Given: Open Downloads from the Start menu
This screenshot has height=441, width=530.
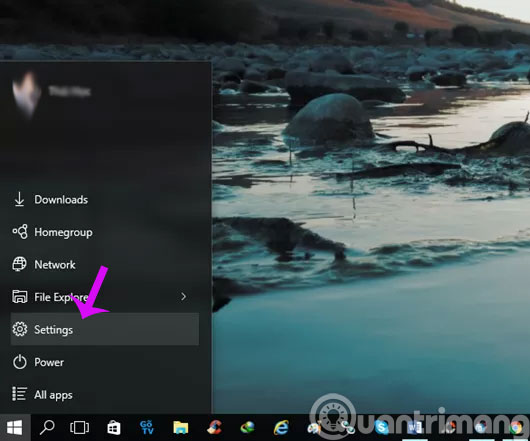Looking at the screenshot, I should coord(104,200).
